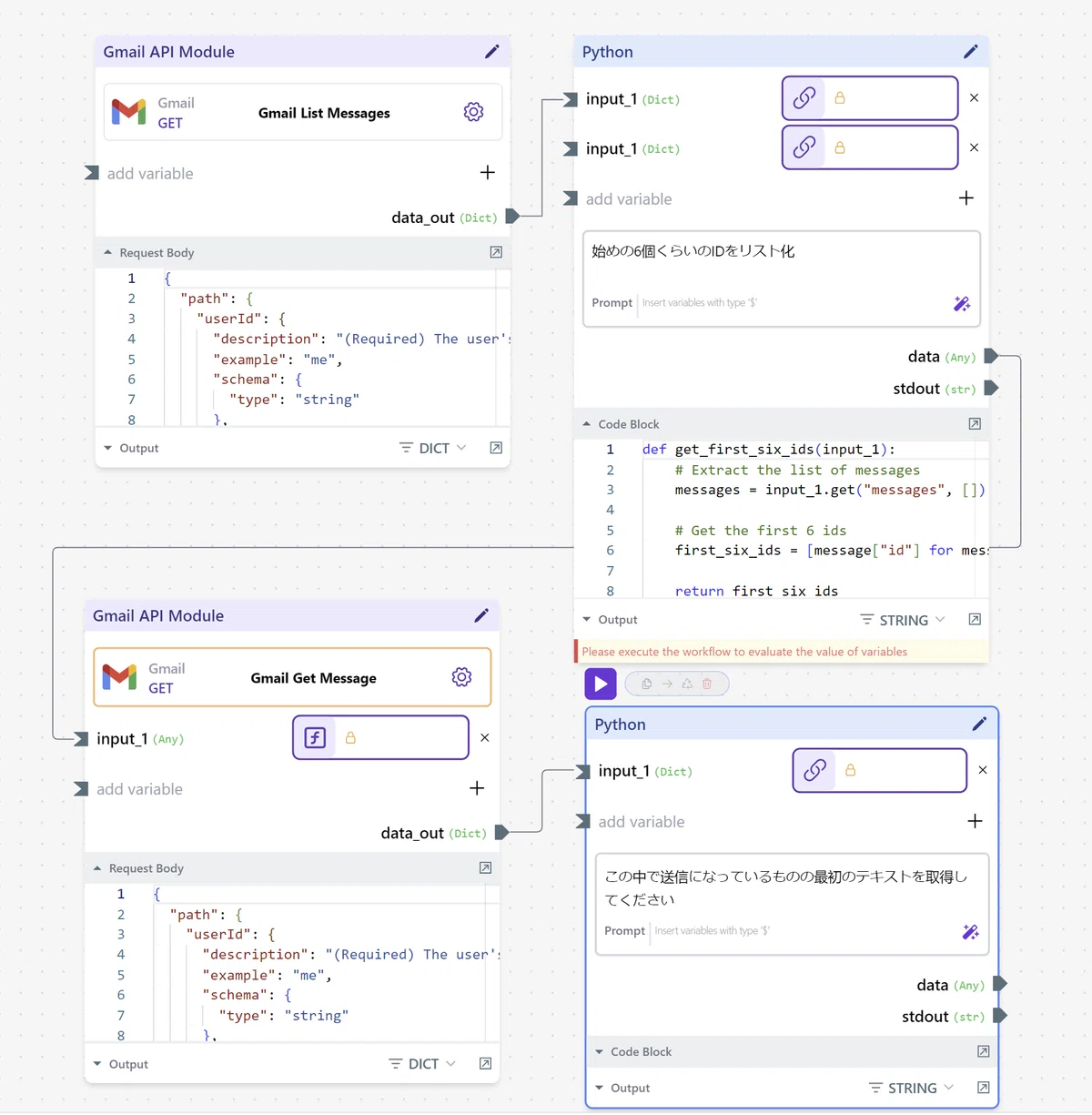The image size is (1092, 1115).
Task: Toggle lock on first input_1 in top Python
Action: tap(840, 98)
